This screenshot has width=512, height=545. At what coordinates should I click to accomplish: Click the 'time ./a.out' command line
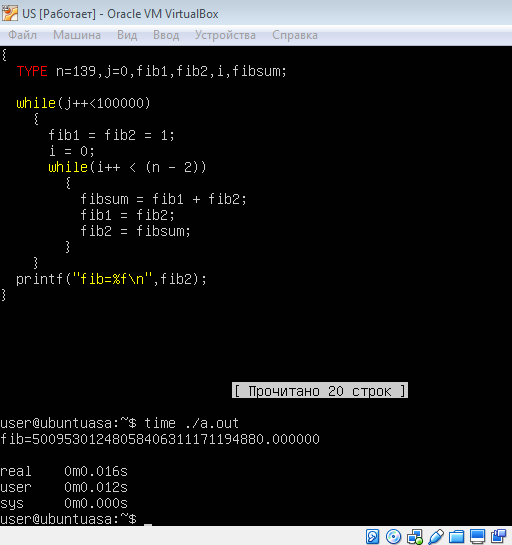120,423
